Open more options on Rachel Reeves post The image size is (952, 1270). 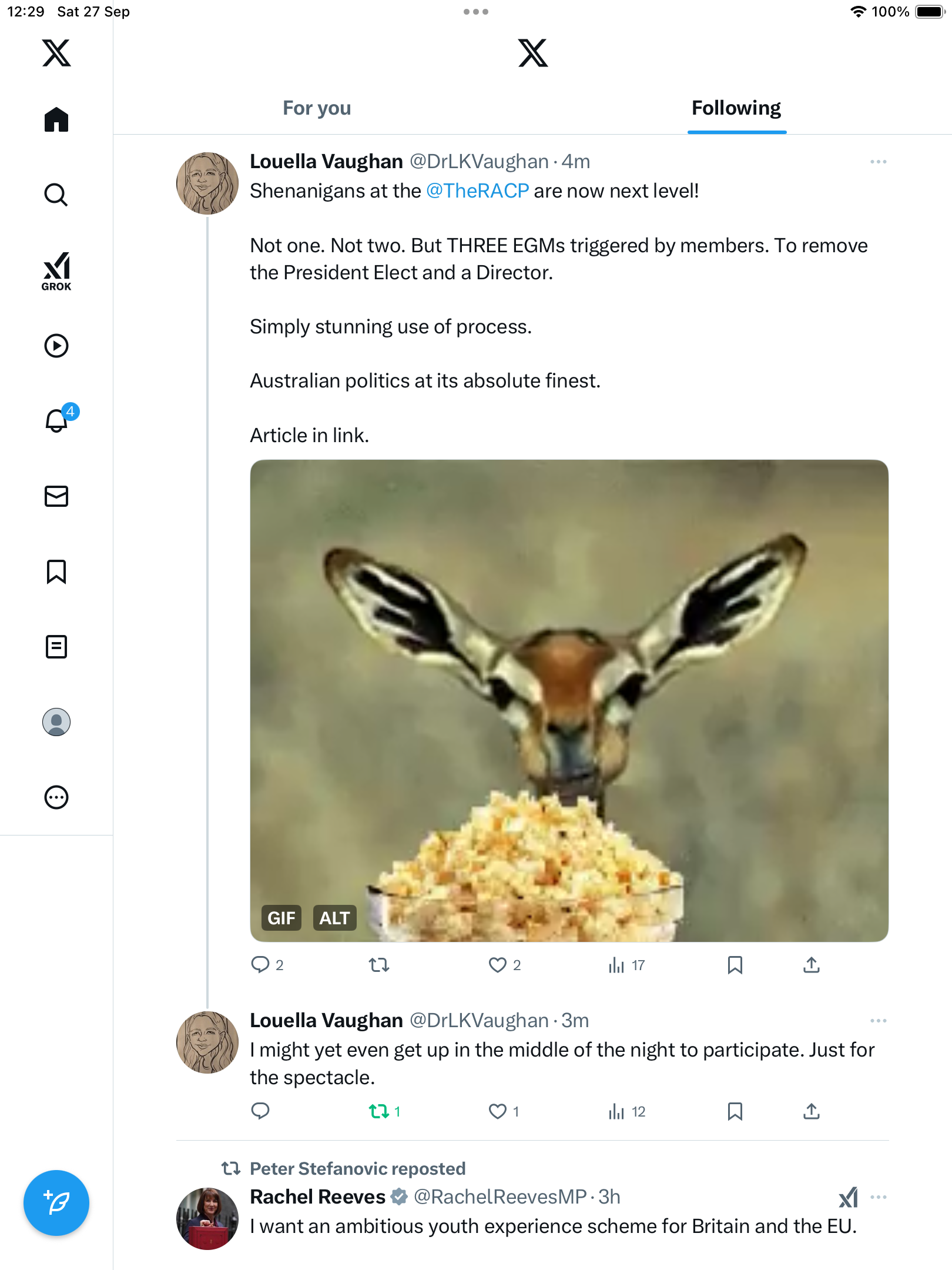[x=878, y=1197]
